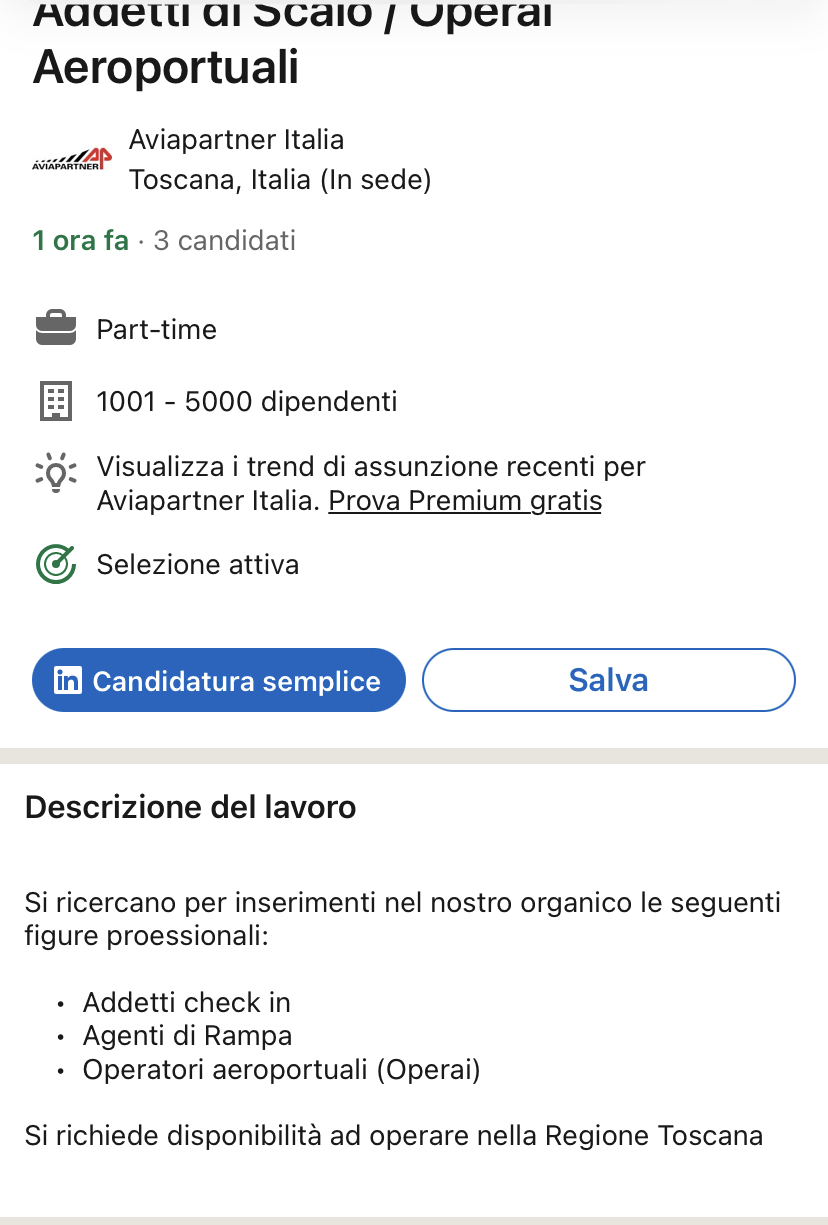
Task: Click the 1 ora fa posting time
Action: [x=80, y=241]
